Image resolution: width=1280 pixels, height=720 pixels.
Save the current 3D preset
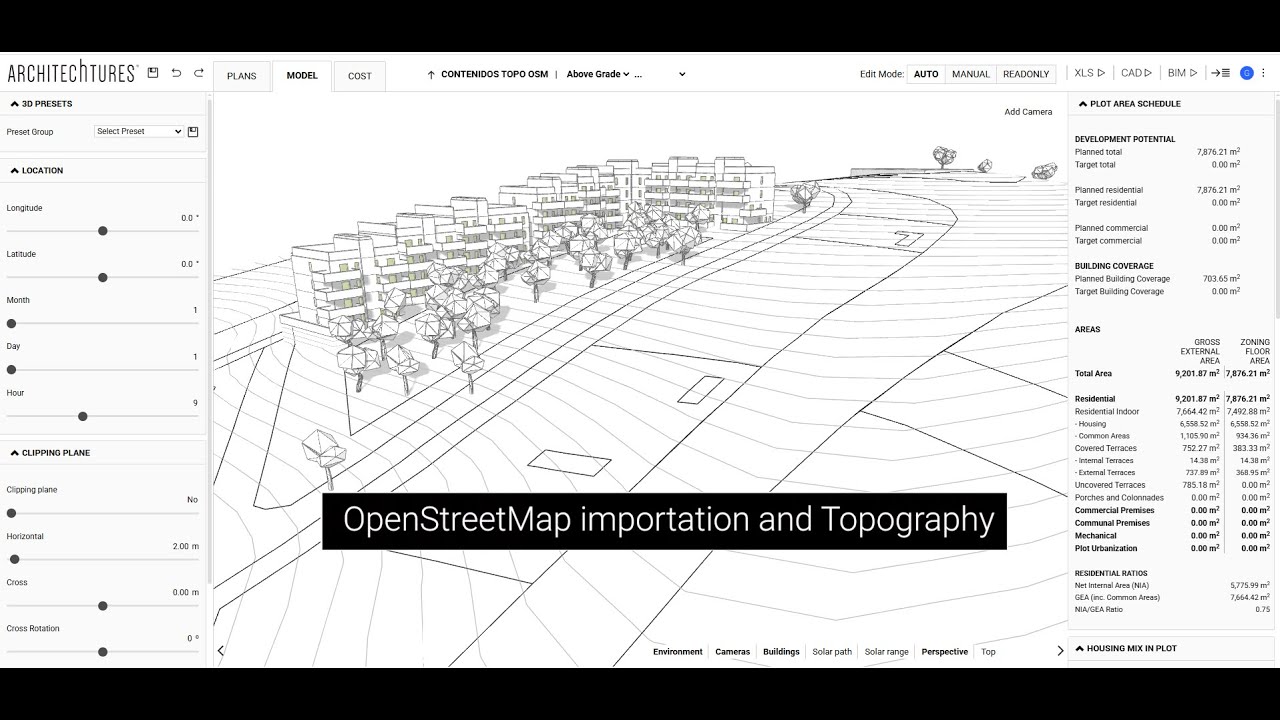click(x=193, y=132)
